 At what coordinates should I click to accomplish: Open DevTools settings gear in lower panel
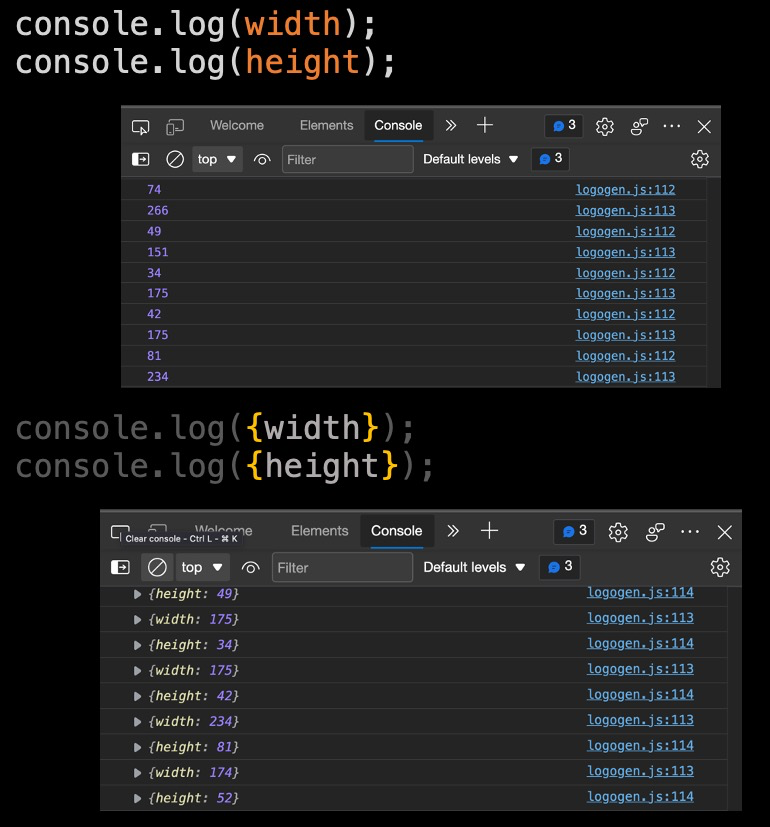coord(618,532)
